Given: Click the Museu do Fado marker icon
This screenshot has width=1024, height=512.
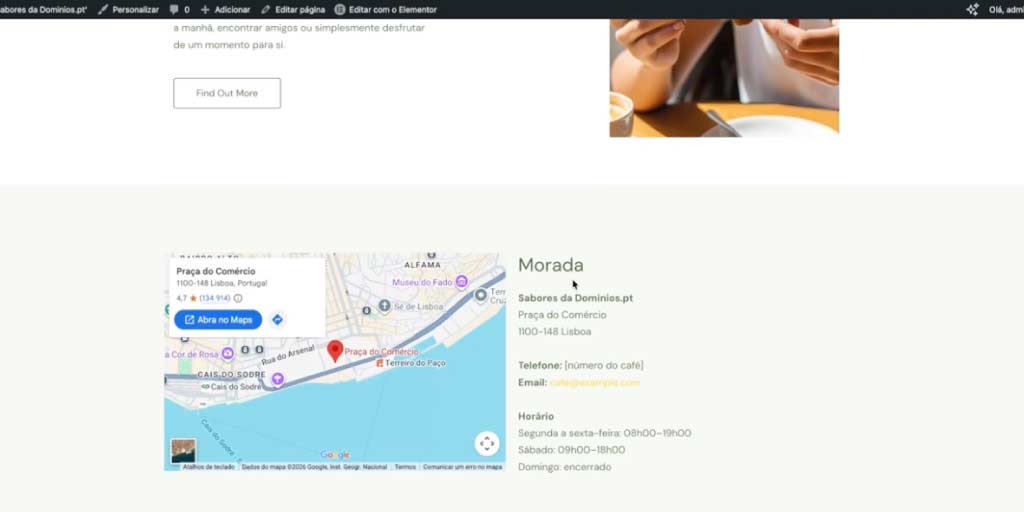Looking at the screenshot, I should 462,282.
